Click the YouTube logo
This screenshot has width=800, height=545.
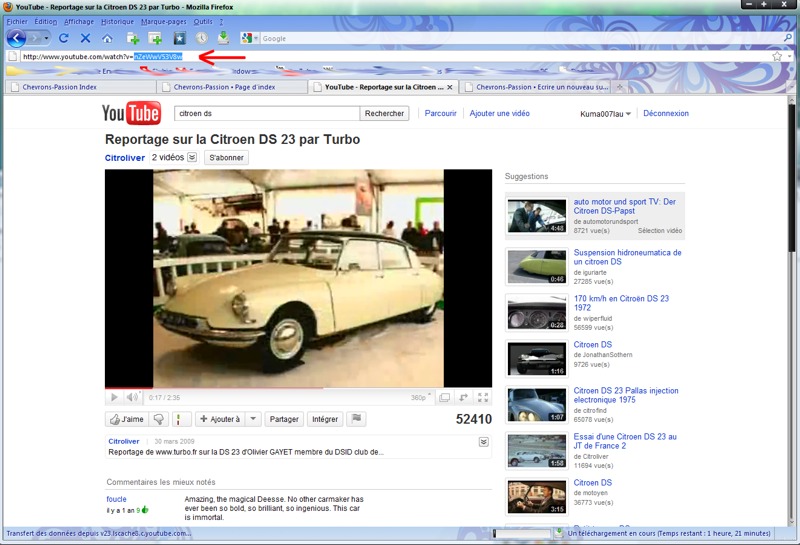click(131, 113)
